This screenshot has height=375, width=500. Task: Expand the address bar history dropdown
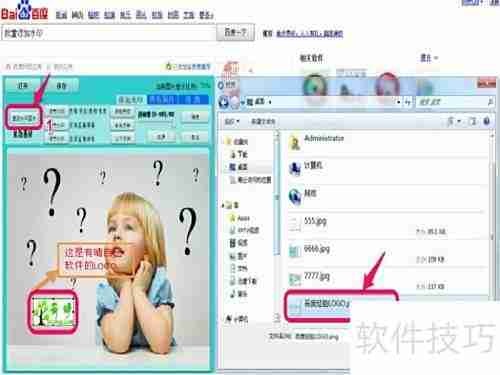[399, 102]
